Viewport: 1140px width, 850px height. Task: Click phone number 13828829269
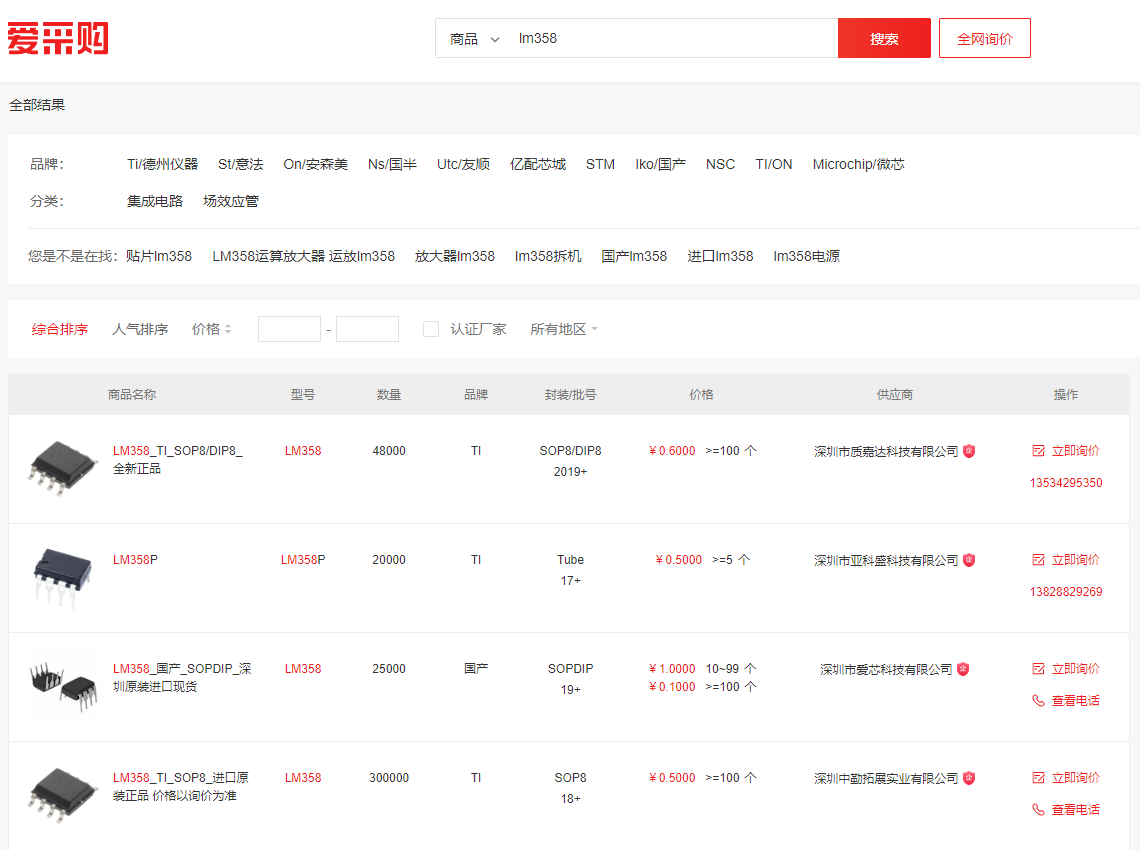[1066, 592]
